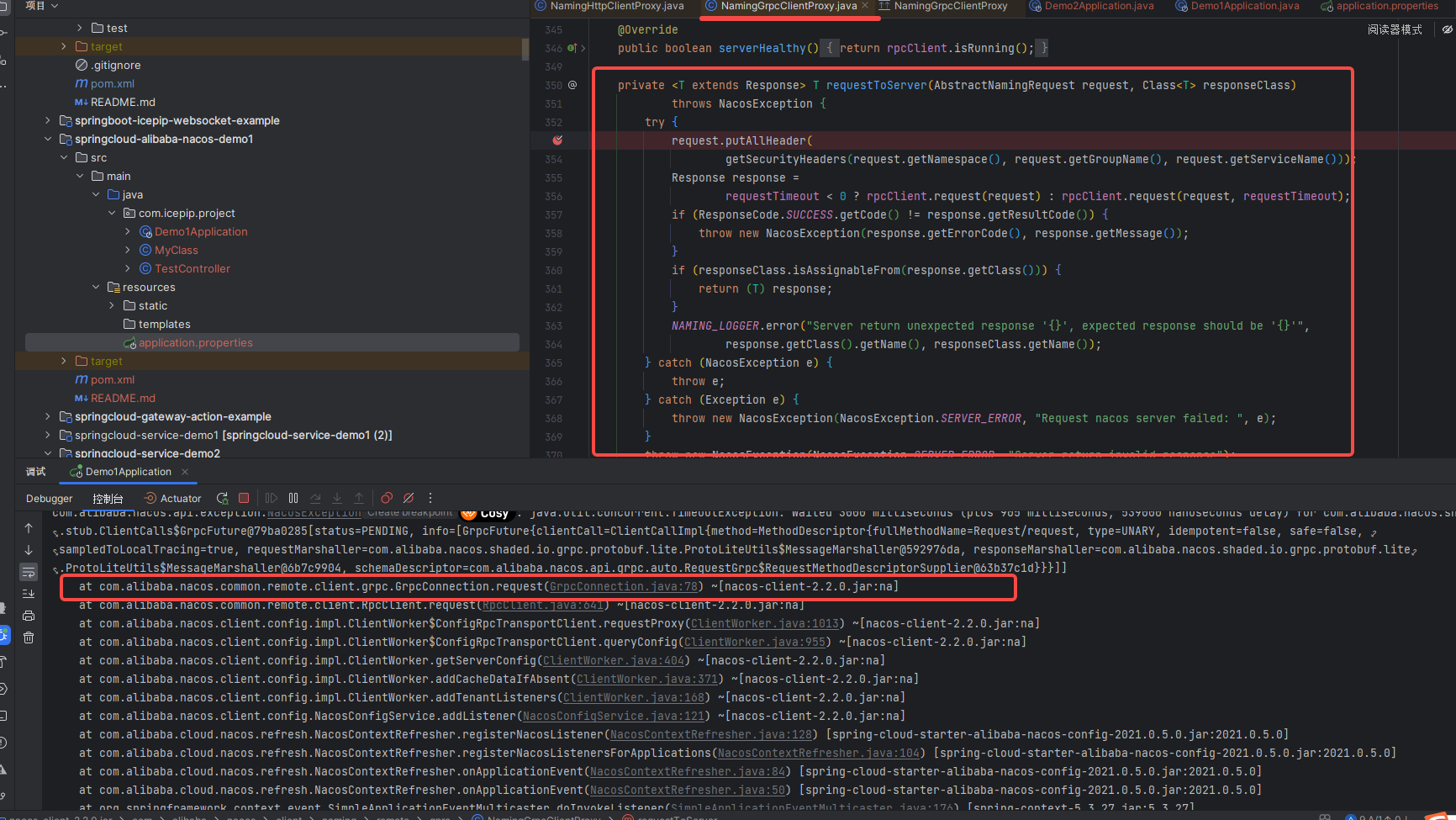Expand the test folder
Image resolution: width=1456 pixels, height=820 pixels.
click(x=80, y=28)
